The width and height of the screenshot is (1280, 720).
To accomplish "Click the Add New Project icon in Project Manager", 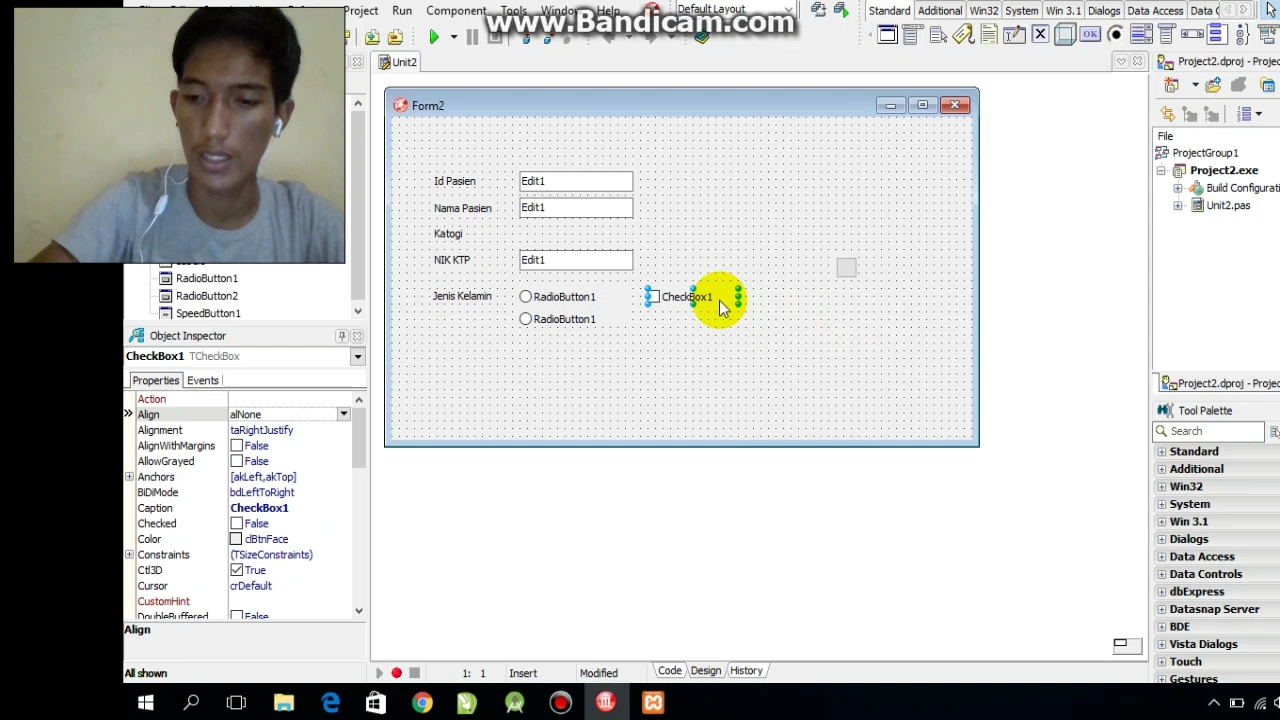I will 1170,86.
